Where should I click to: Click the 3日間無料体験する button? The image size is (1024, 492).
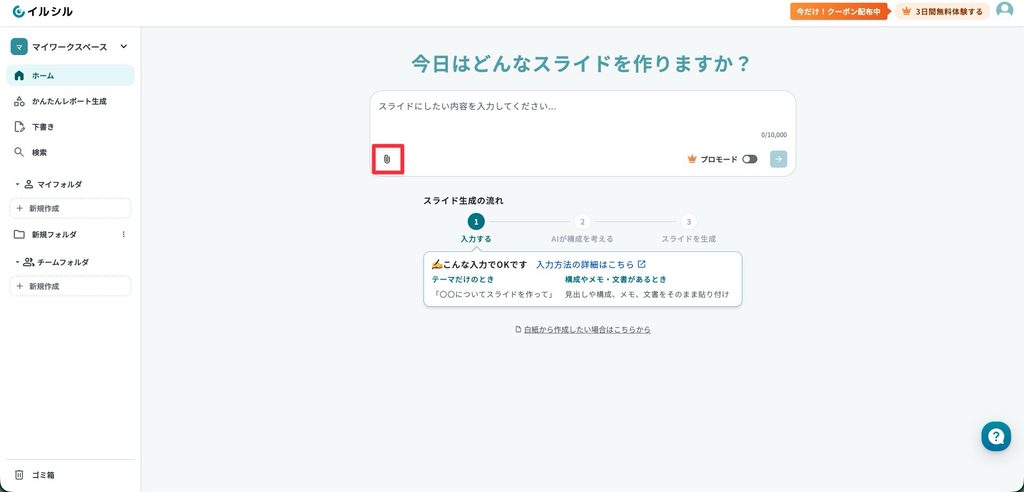point(942,11)
